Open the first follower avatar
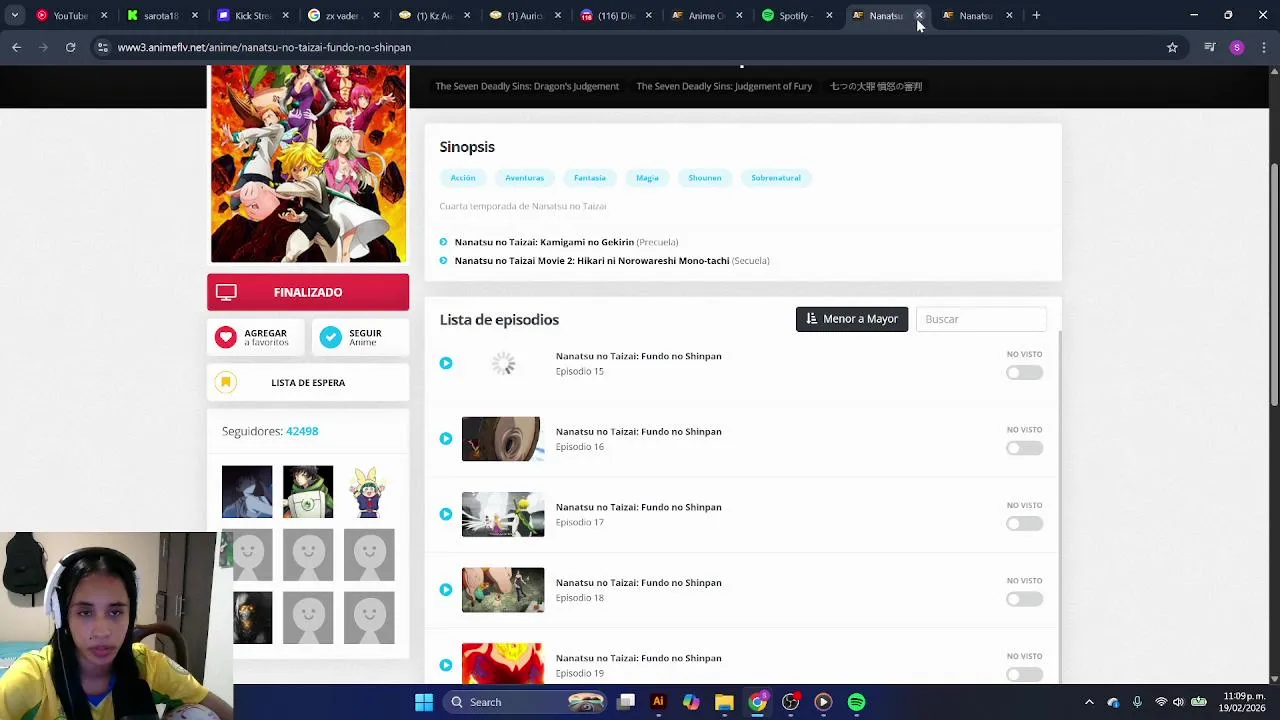This screenshot has height=720, width=1280. point(247,492)
